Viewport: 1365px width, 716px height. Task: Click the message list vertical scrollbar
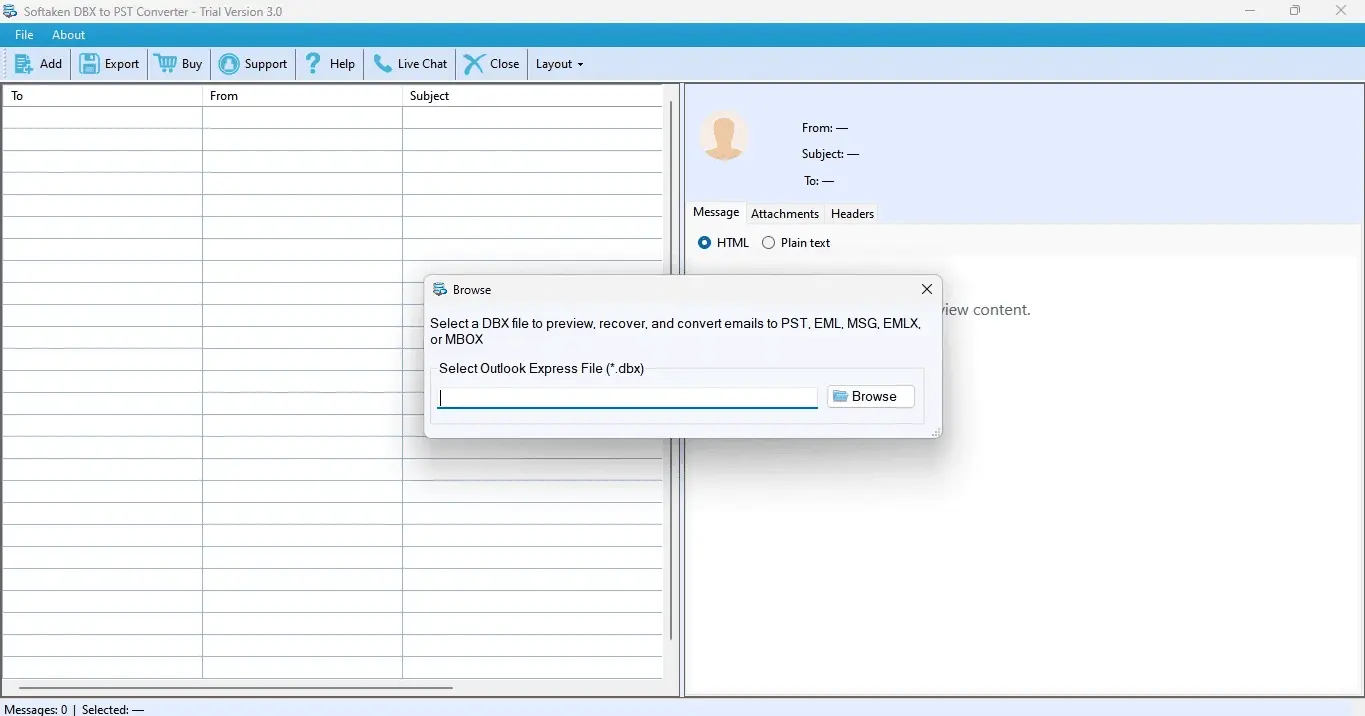click(x=671, y=370)
